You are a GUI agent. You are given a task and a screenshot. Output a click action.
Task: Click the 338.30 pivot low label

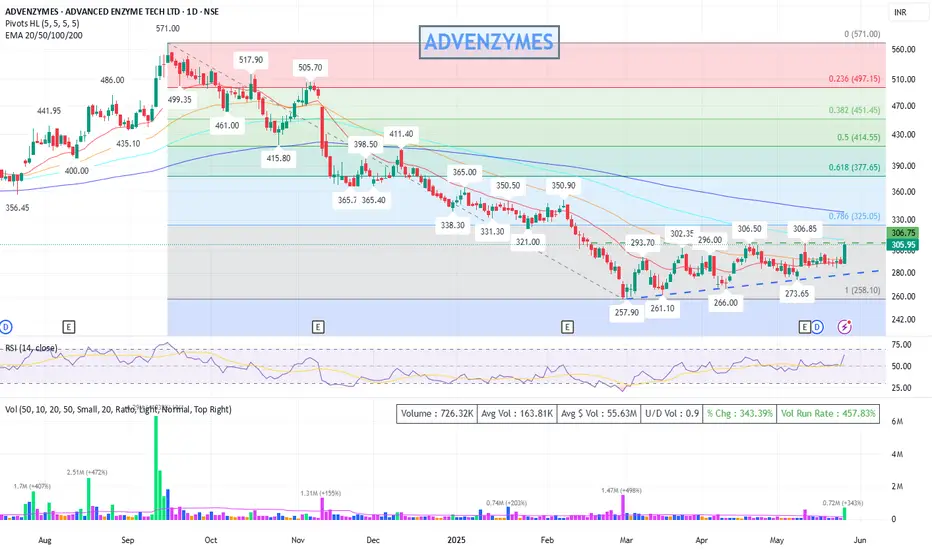pos(452,225)
